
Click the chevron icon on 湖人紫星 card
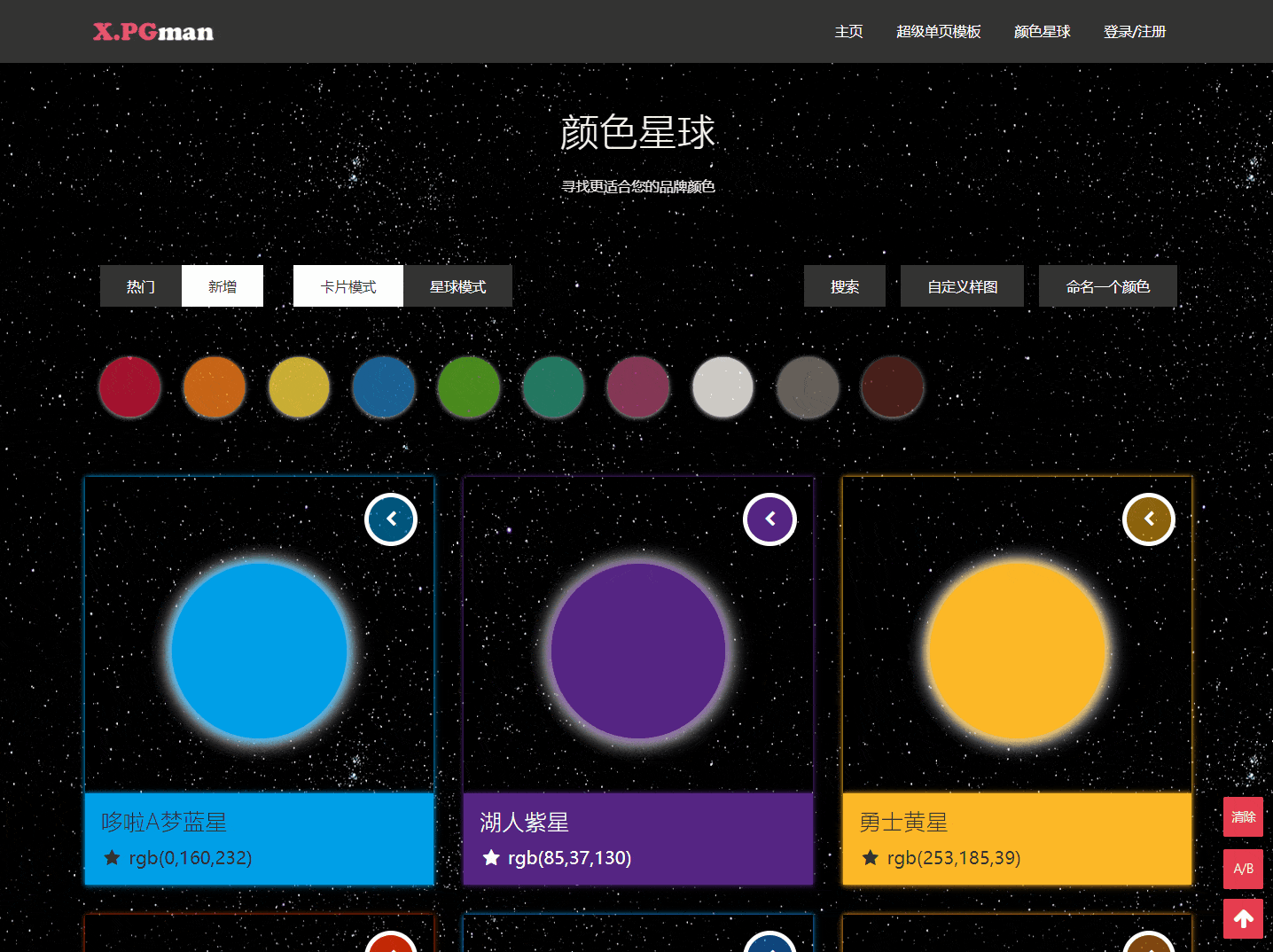(x=769, y=519)
